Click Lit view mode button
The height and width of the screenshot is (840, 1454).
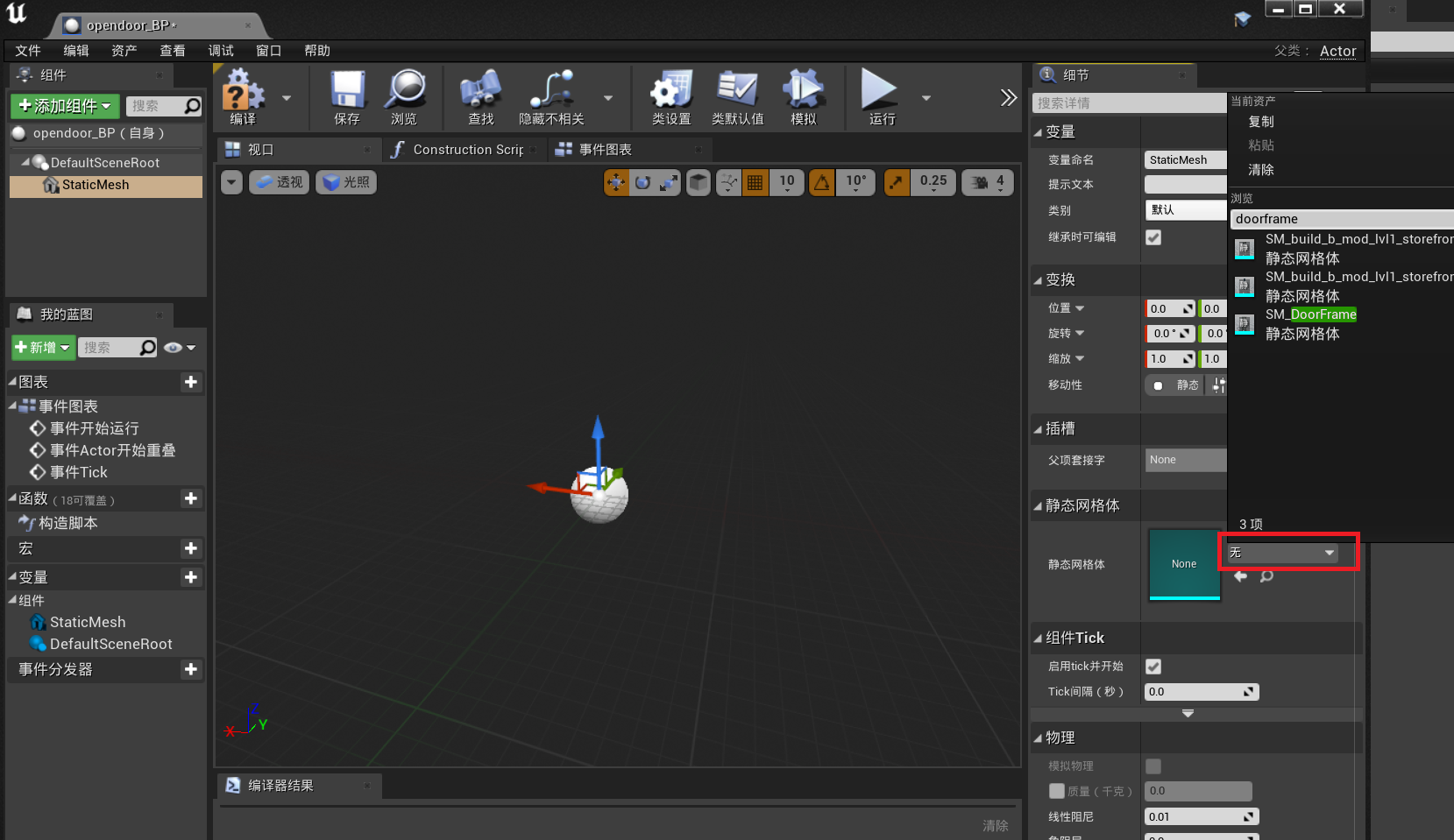coord(346,182)
